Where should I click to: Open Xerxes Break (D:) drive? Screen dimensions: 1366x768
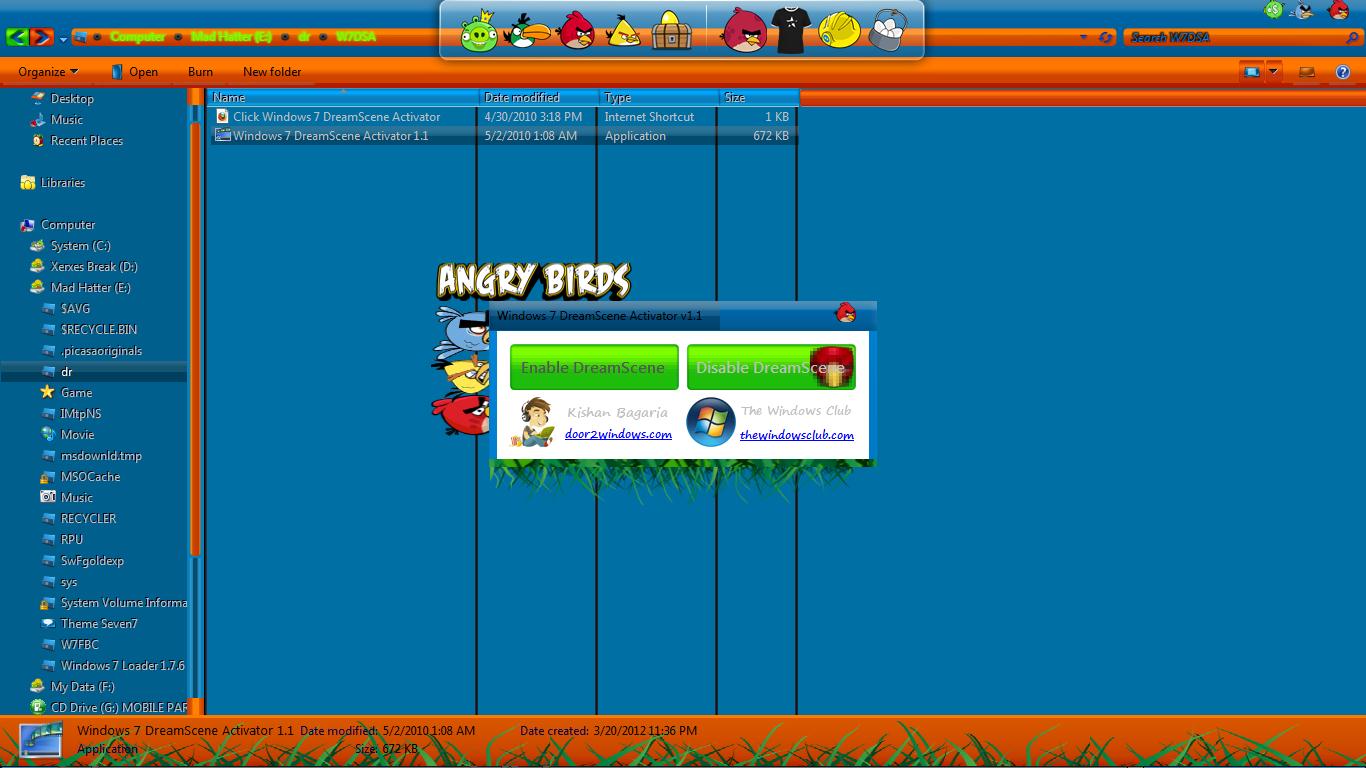click(94, 267)
